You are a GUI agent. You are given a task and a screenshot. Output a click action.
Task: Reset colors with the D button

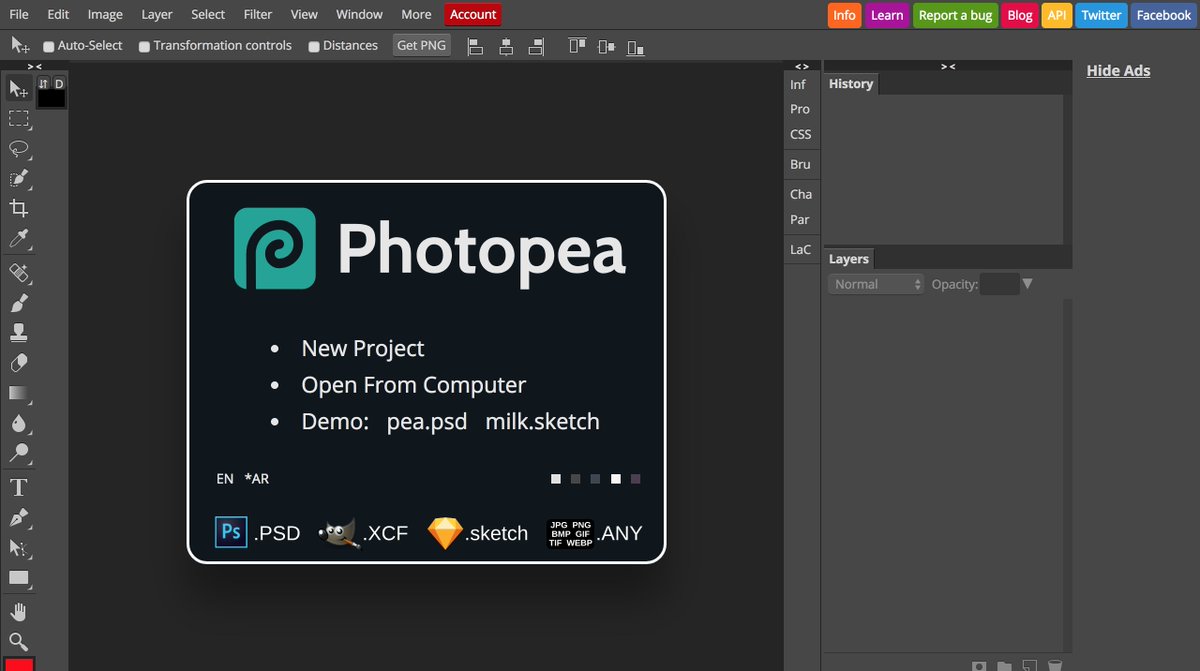pyautogui.click(x=59, y=83)
